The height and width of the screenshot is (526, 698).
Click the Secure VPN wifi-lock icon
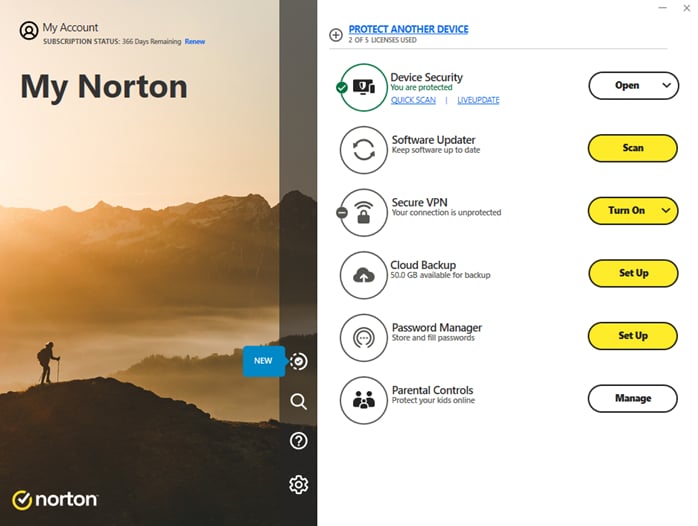click(364, 212)
